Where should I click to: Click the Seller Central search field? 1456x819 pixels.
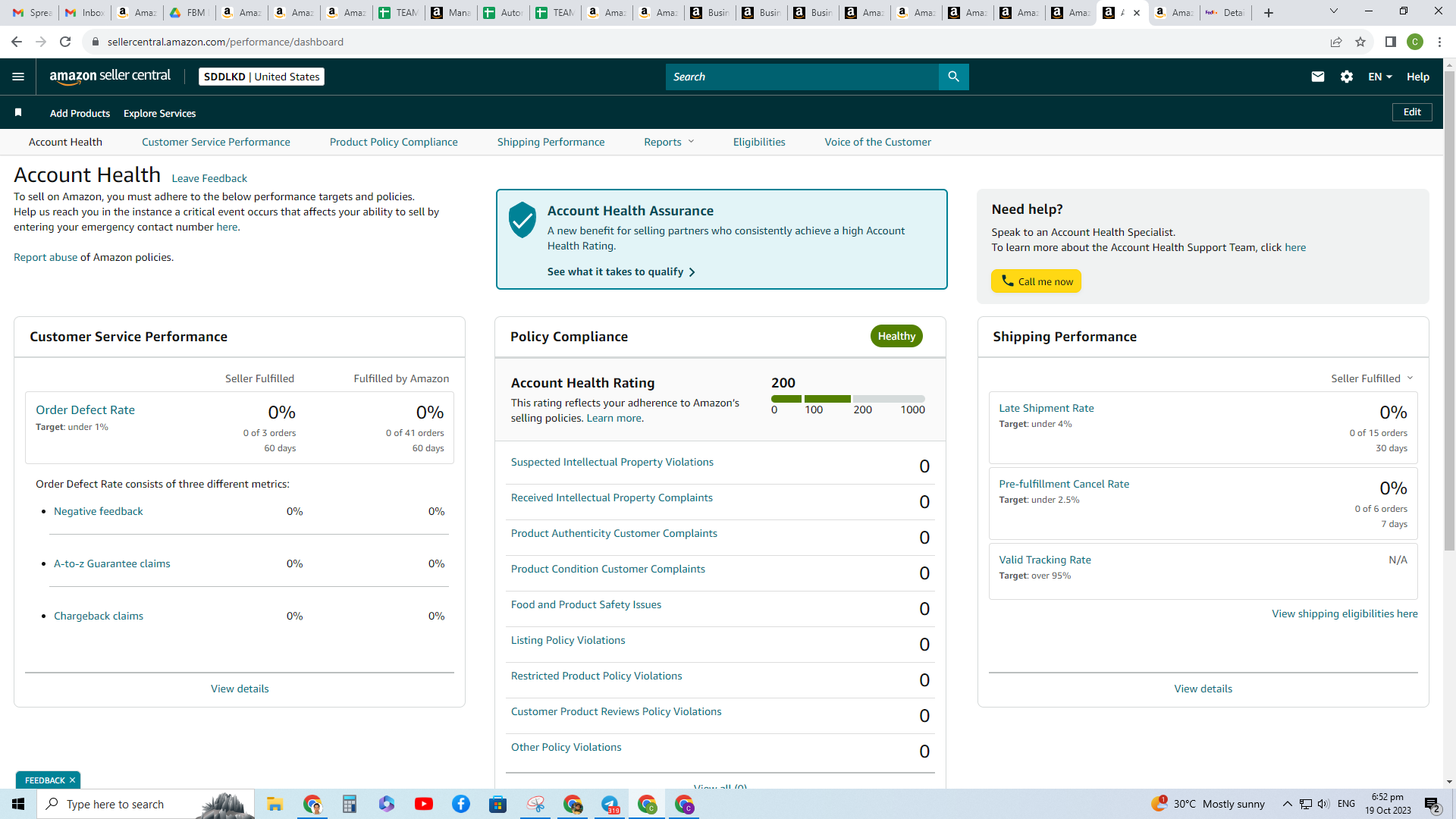(x=802, y=77)
